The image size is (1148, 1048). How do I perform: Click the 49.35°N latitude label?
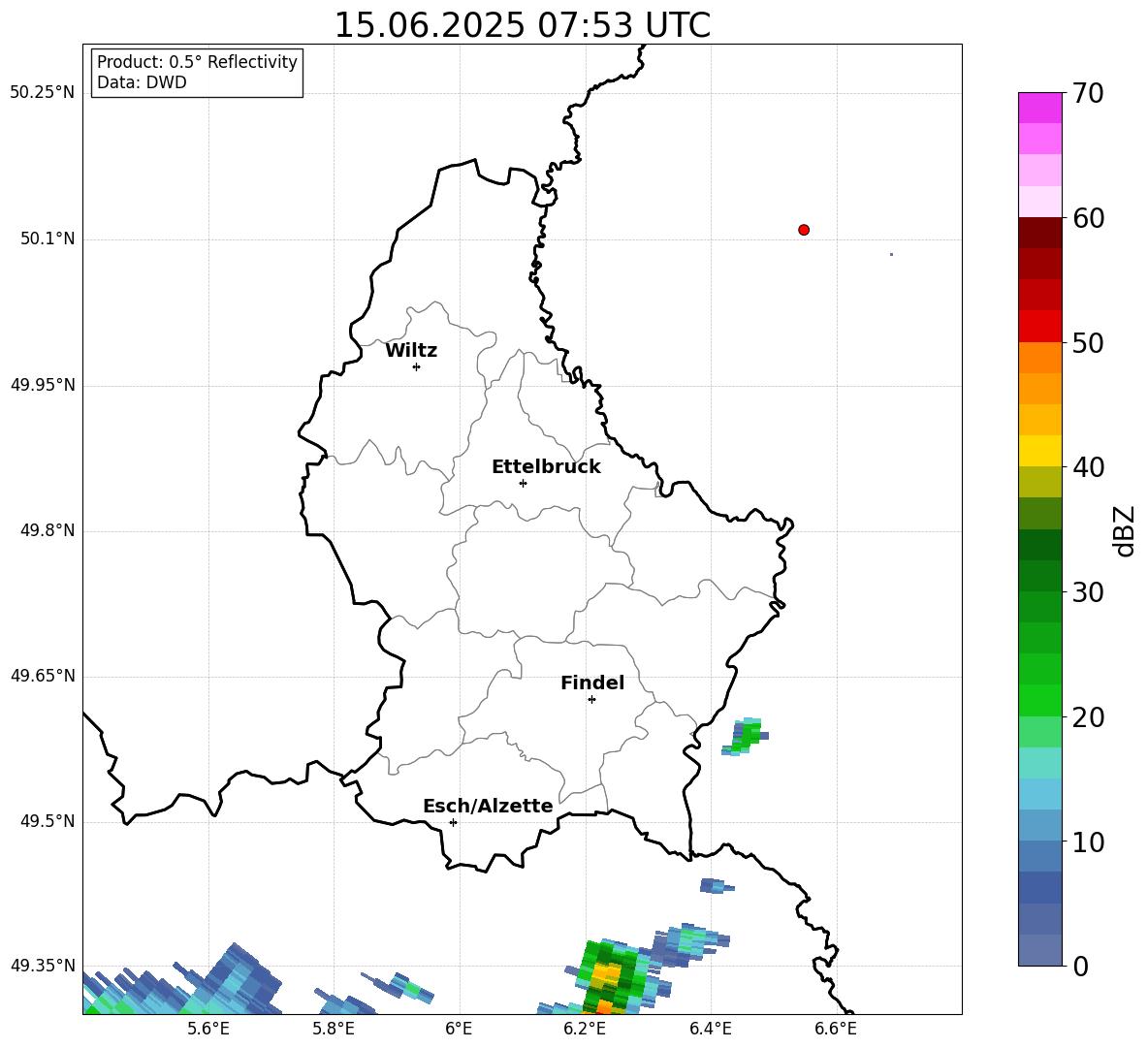click(43, 966)
